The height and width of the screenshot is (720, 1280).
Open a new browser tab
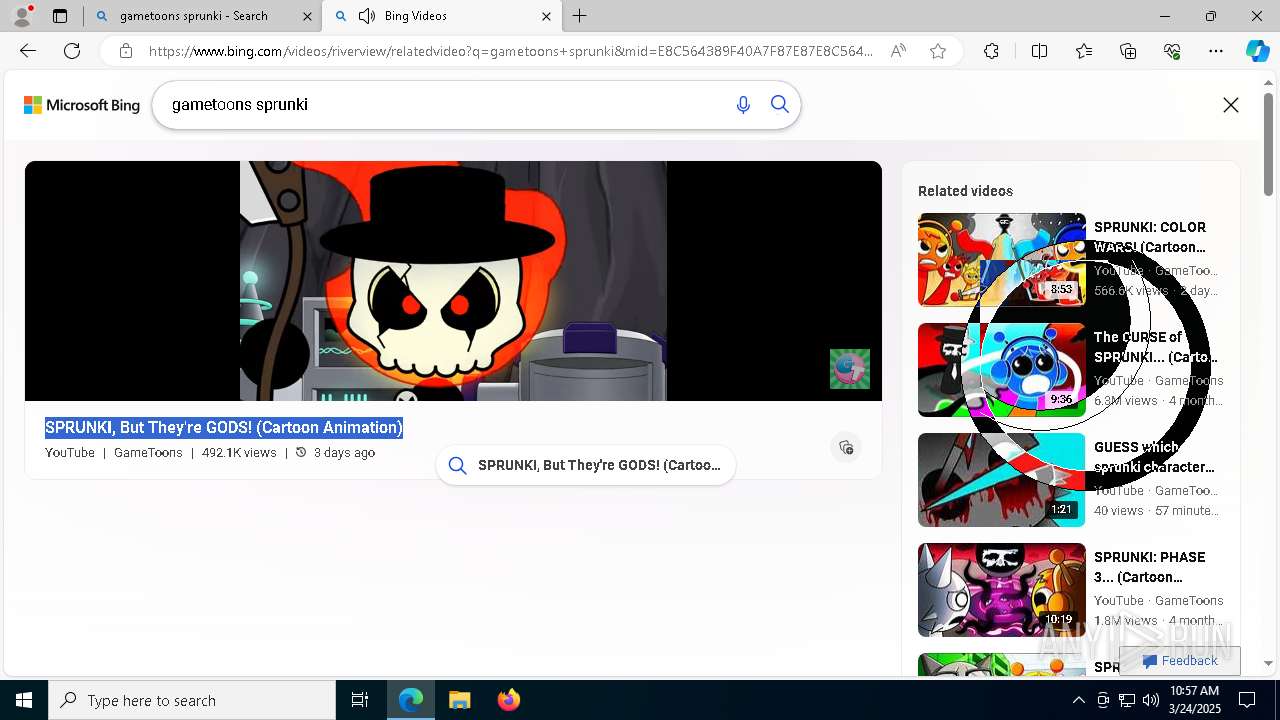[580, 16]
